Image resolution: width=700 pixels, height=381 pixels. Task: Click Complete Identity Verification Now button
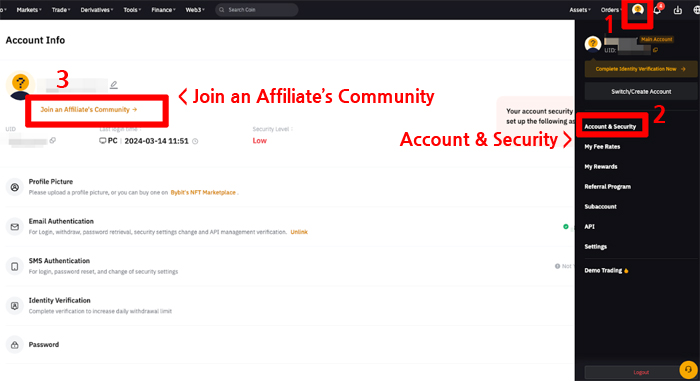coord(641,69)
